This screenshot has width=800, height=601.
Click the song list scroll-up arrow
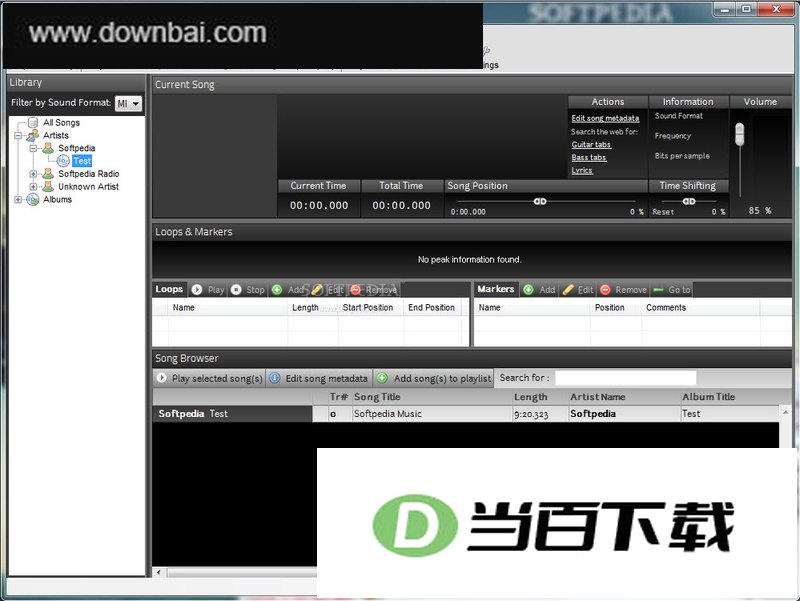pyautogui.click(x=786, y=412)
